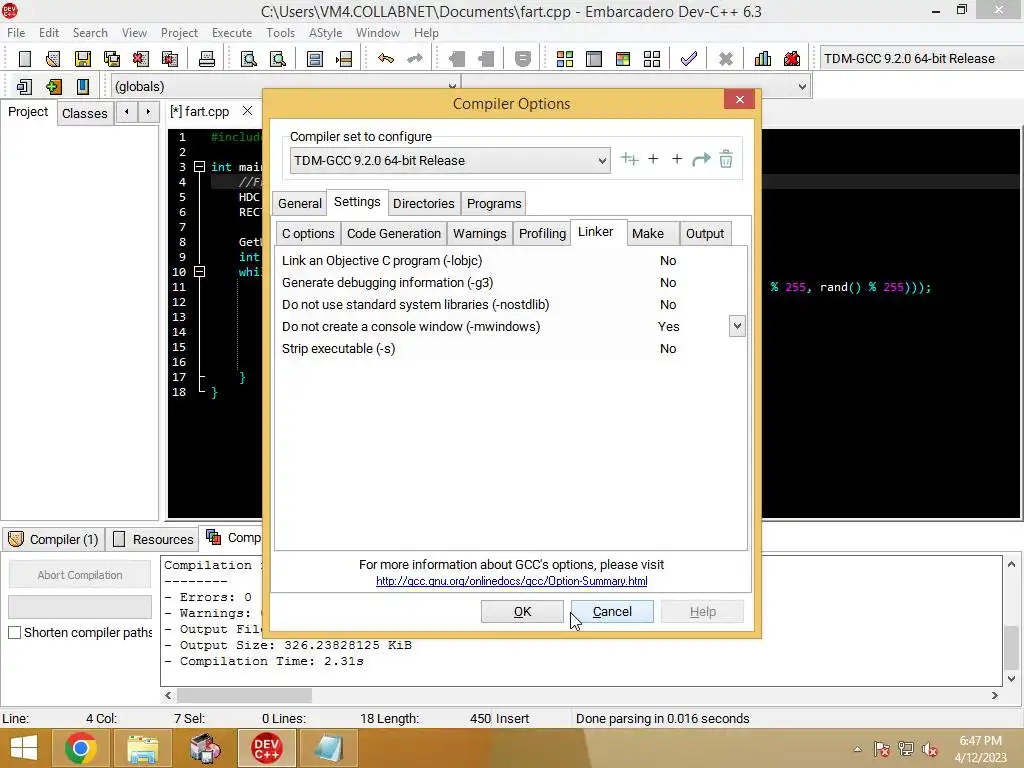This screenshot has width=1024, height=768.
Task: Open the Output sub-tab
Action: [x=705, y=234]
